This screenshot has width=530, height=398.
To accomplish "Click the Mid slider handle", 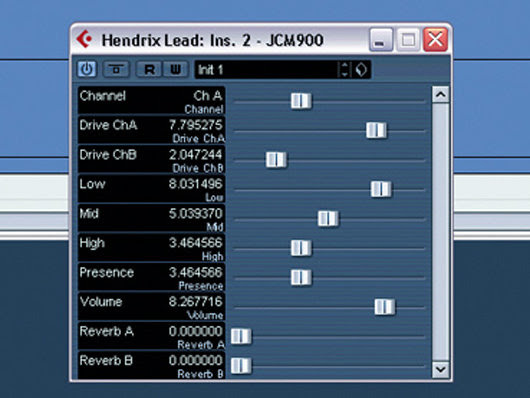I will click(x=328, y=218).
